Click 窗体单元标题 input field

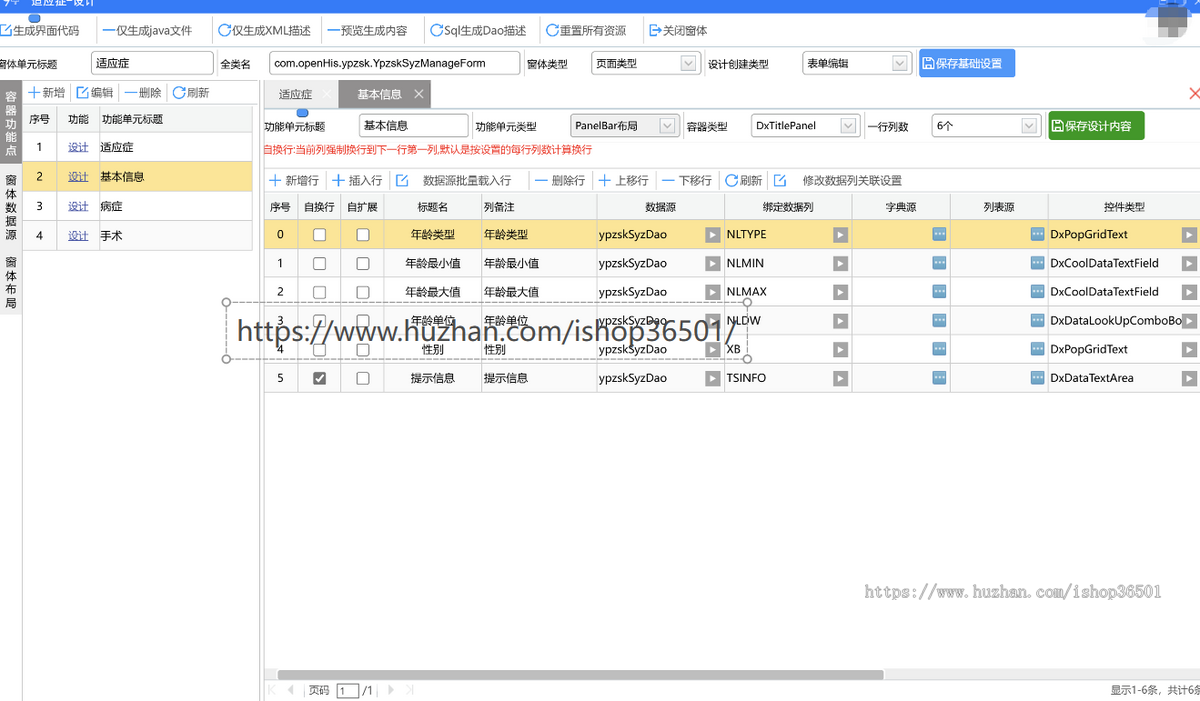pyautogui.click(x=152, y=63)
